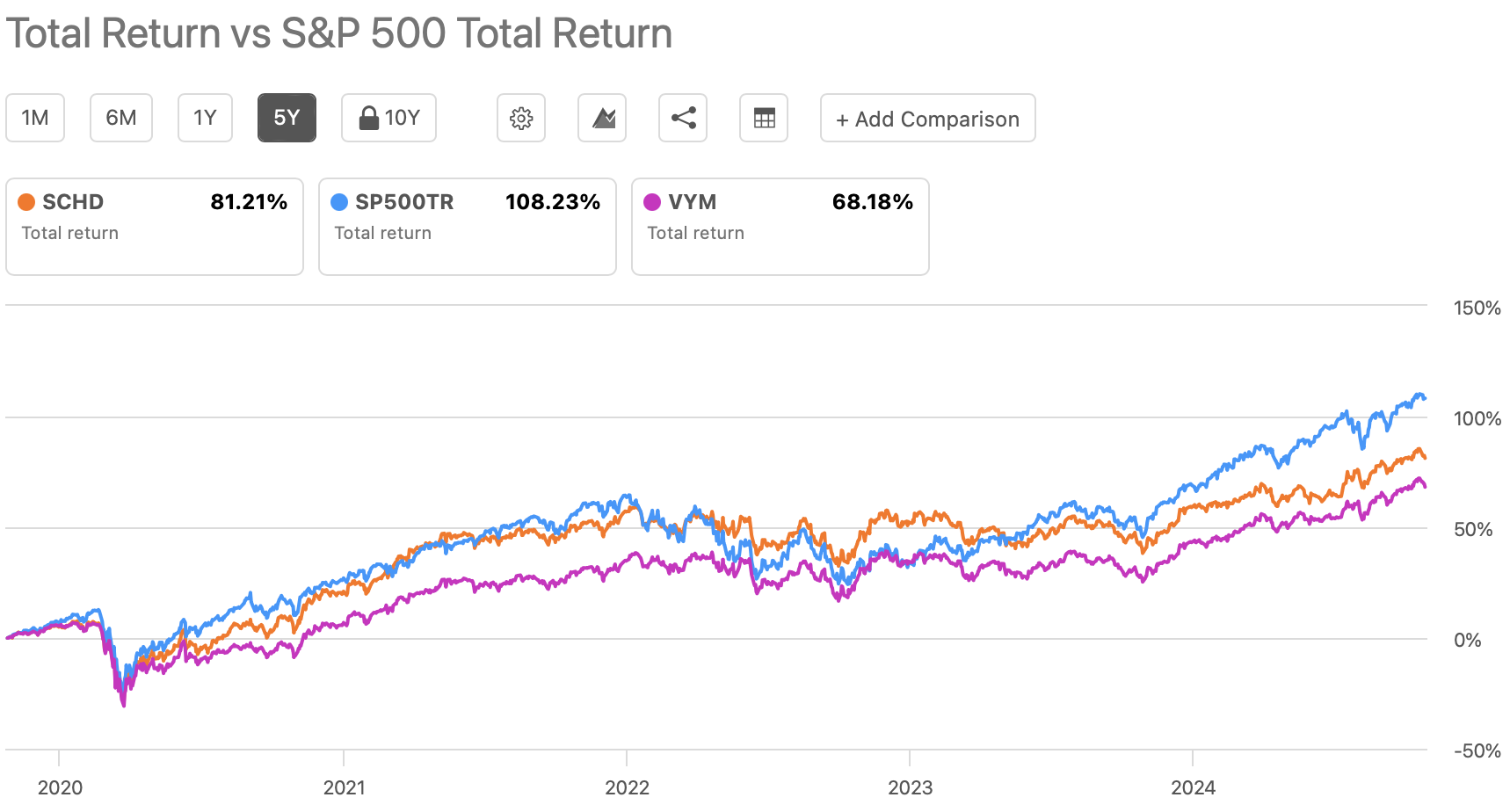The image size is (1510, 812).
Task: Open the chart settings gear icon
Action: 521,118
